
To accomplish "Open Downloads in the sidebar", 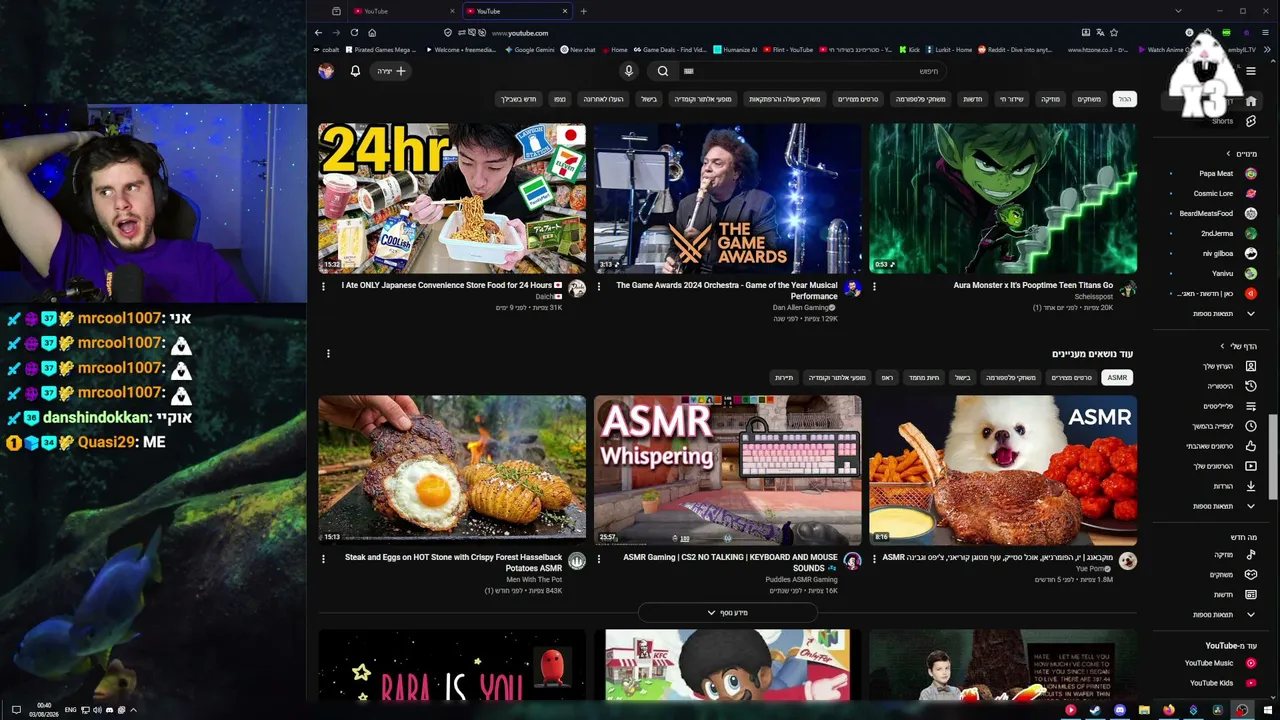I will [1235, 486].
